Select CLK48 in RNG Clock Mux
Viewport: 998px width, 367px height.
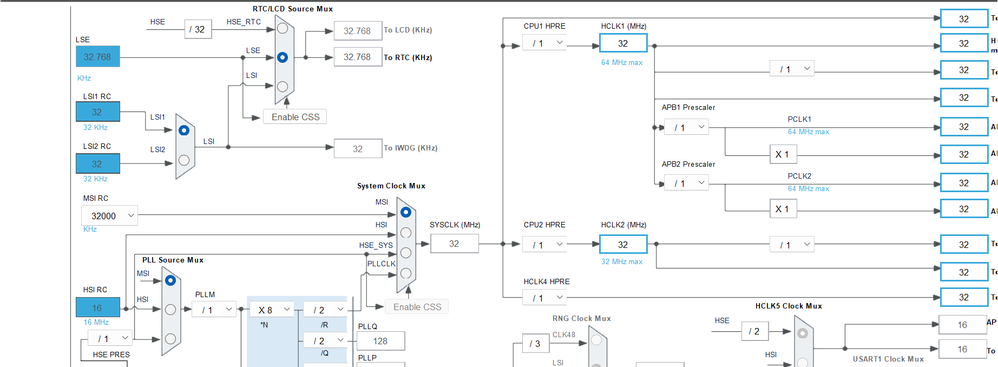596,341
